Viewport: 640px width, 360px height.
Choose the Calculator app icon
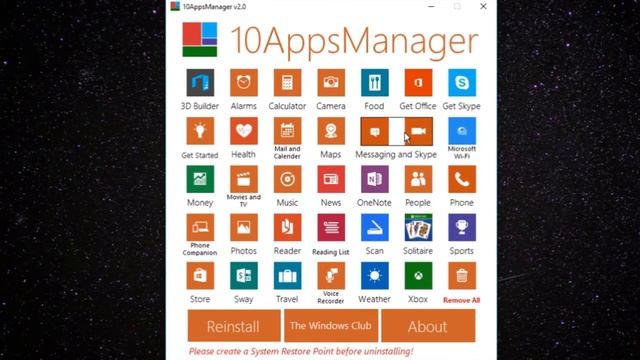pos(287,82)
